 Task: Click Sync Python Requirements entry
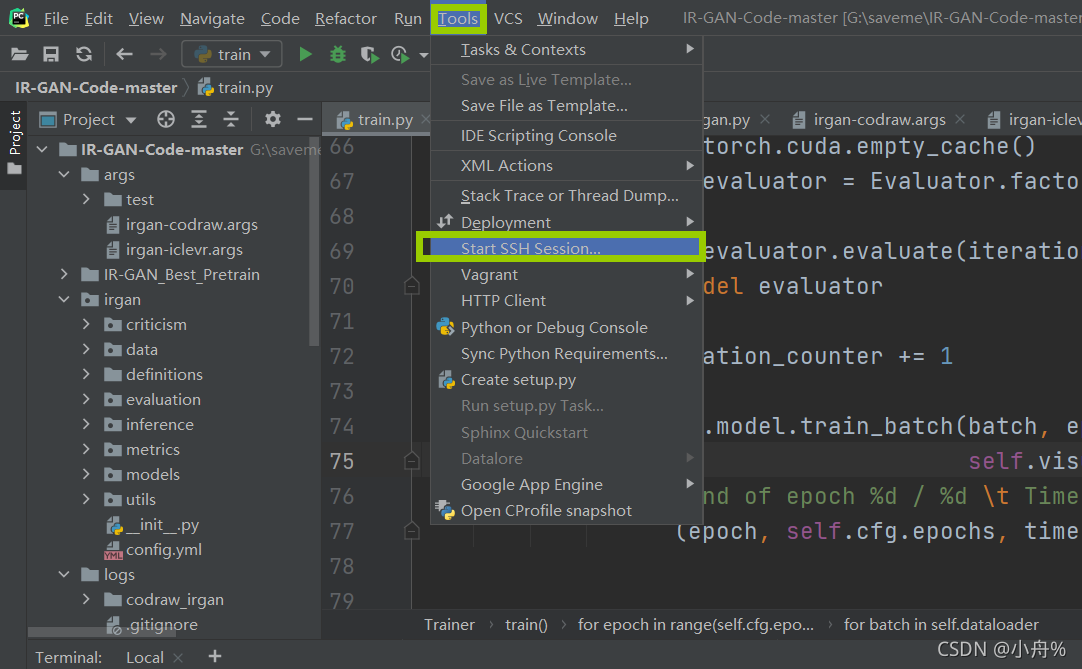tap(567, 353)
